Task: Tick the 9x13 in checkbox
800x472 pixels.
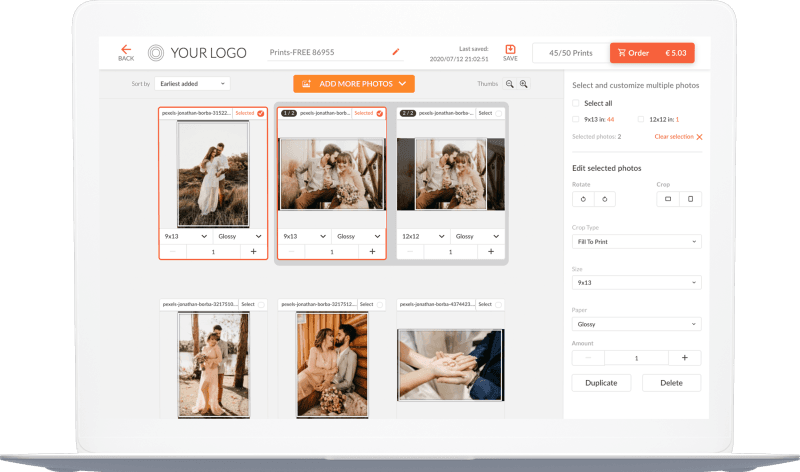Action: tap(576, 119)
